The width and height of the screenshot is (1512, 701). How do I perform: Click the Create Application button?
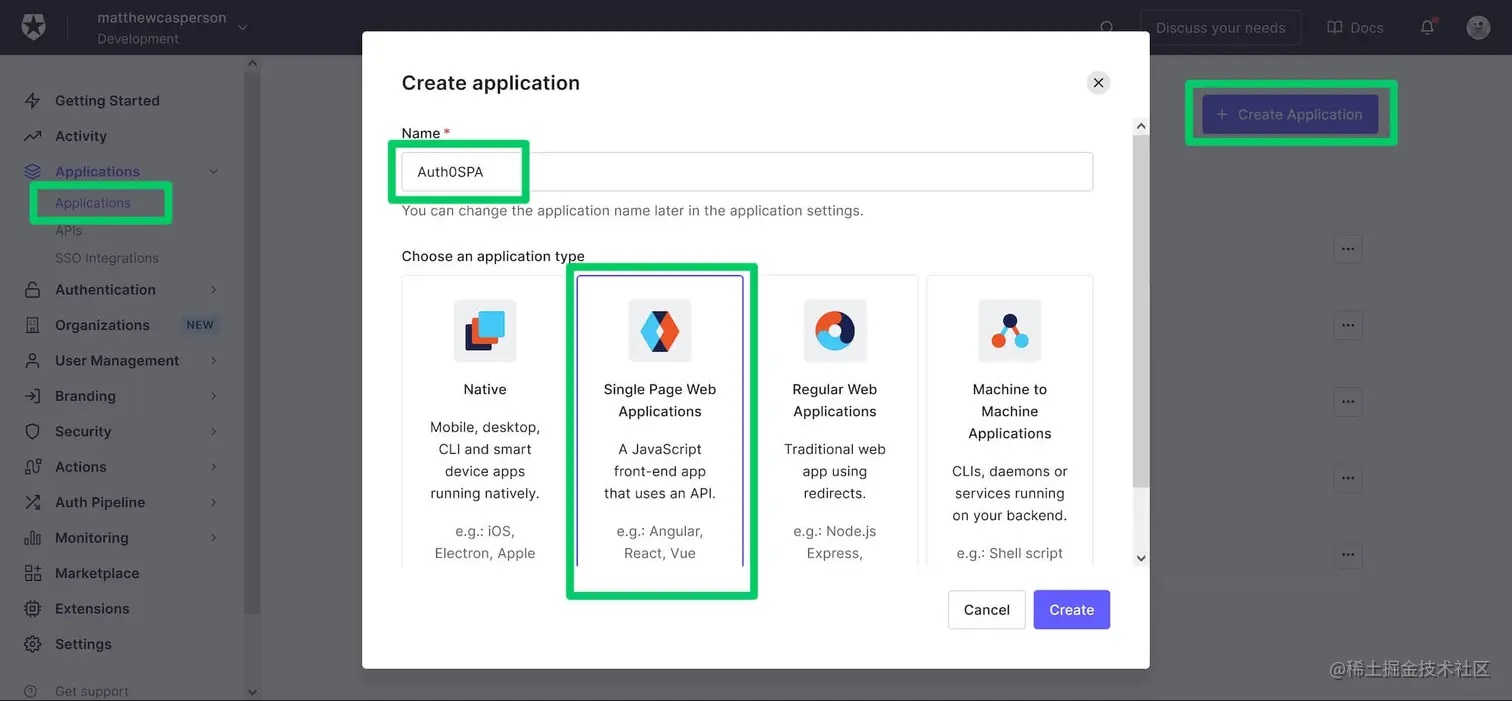pyautogui.click(x=1290, y=114)
